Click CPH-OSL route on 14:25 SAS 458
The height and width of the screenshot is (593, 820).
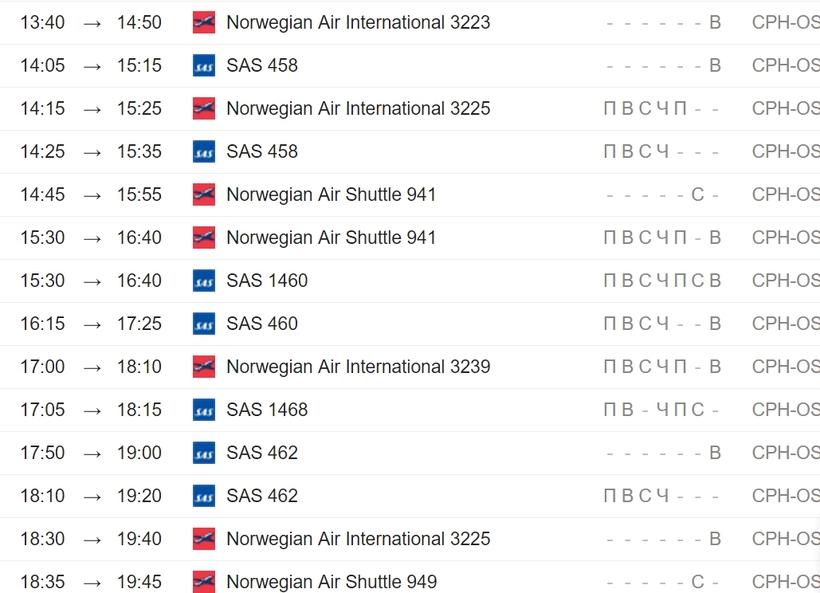(785, 152)
